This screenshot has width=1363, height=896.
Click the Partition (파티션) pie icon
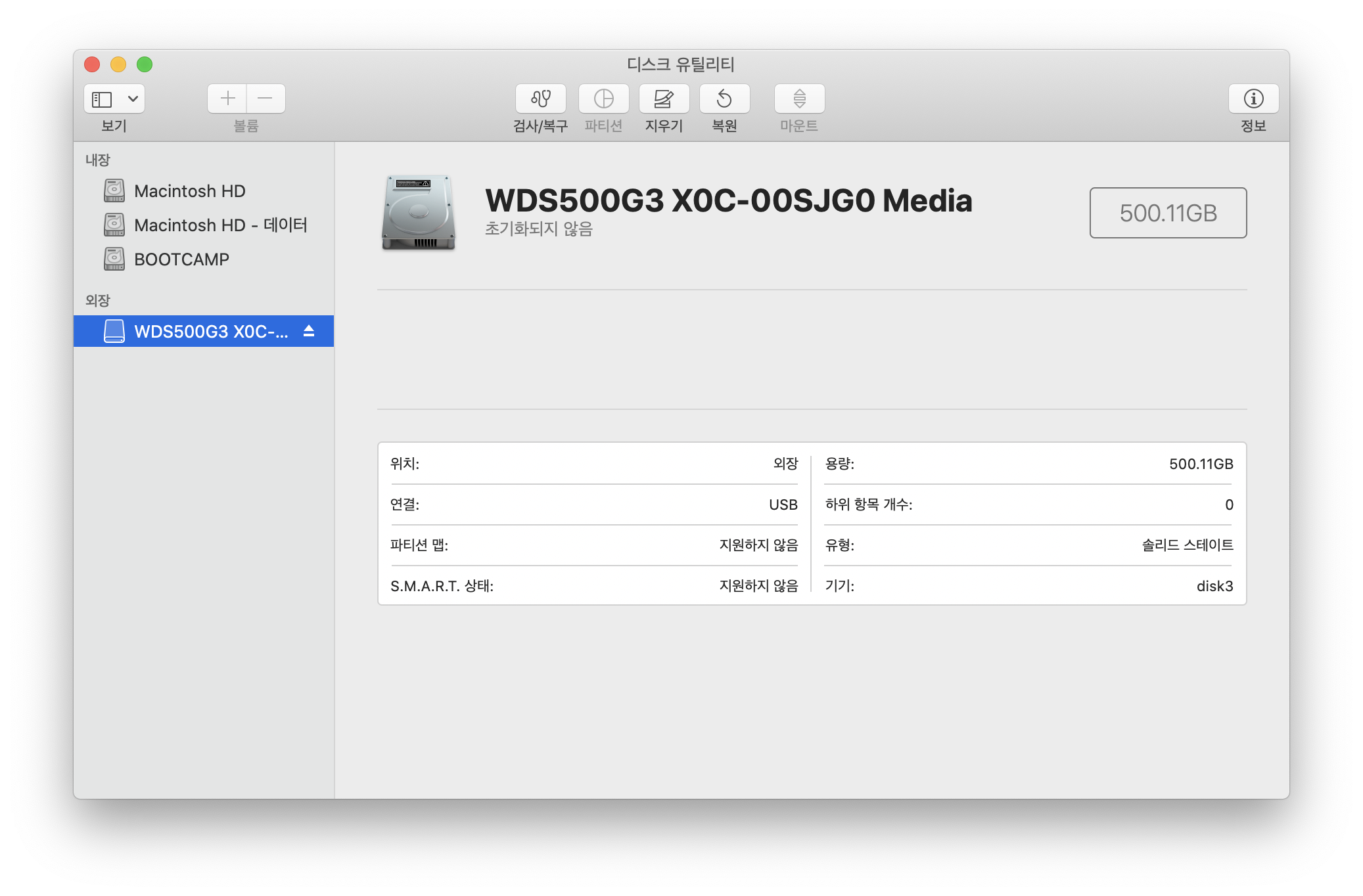click(603, 99)
